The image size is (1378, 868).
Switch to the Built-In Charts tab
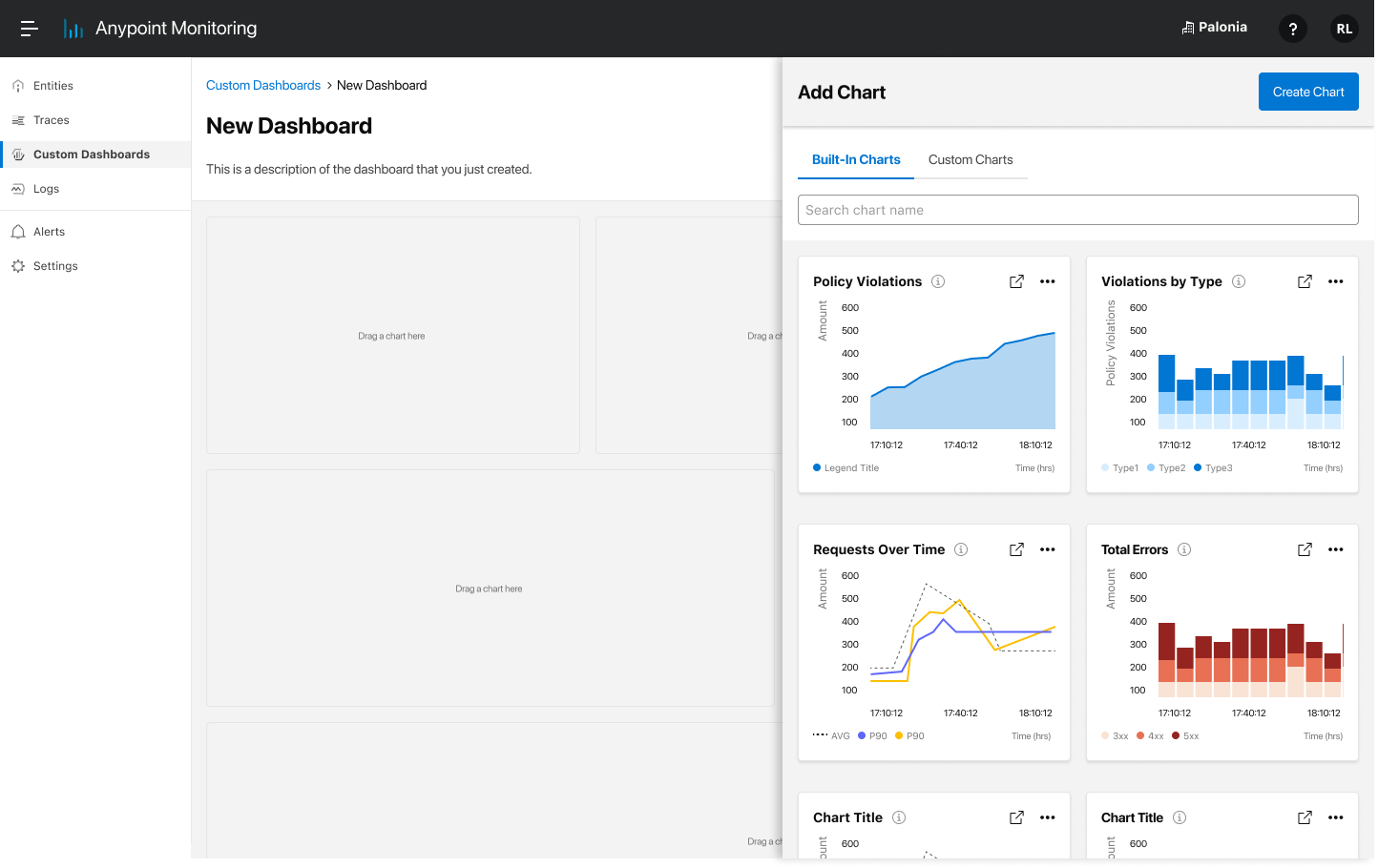(x=856, y=160)
